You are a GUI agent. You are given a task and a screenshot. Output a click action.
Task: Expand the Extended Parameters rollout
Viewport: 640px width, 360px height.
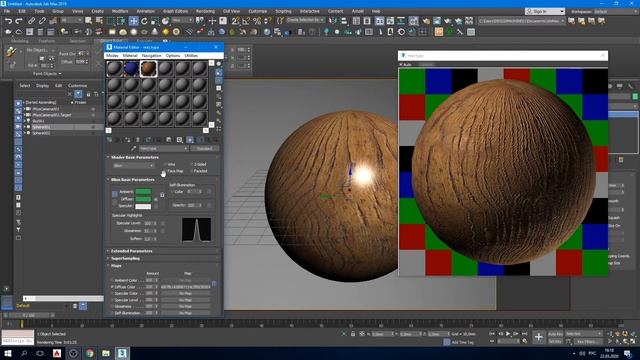pos(131,251)
